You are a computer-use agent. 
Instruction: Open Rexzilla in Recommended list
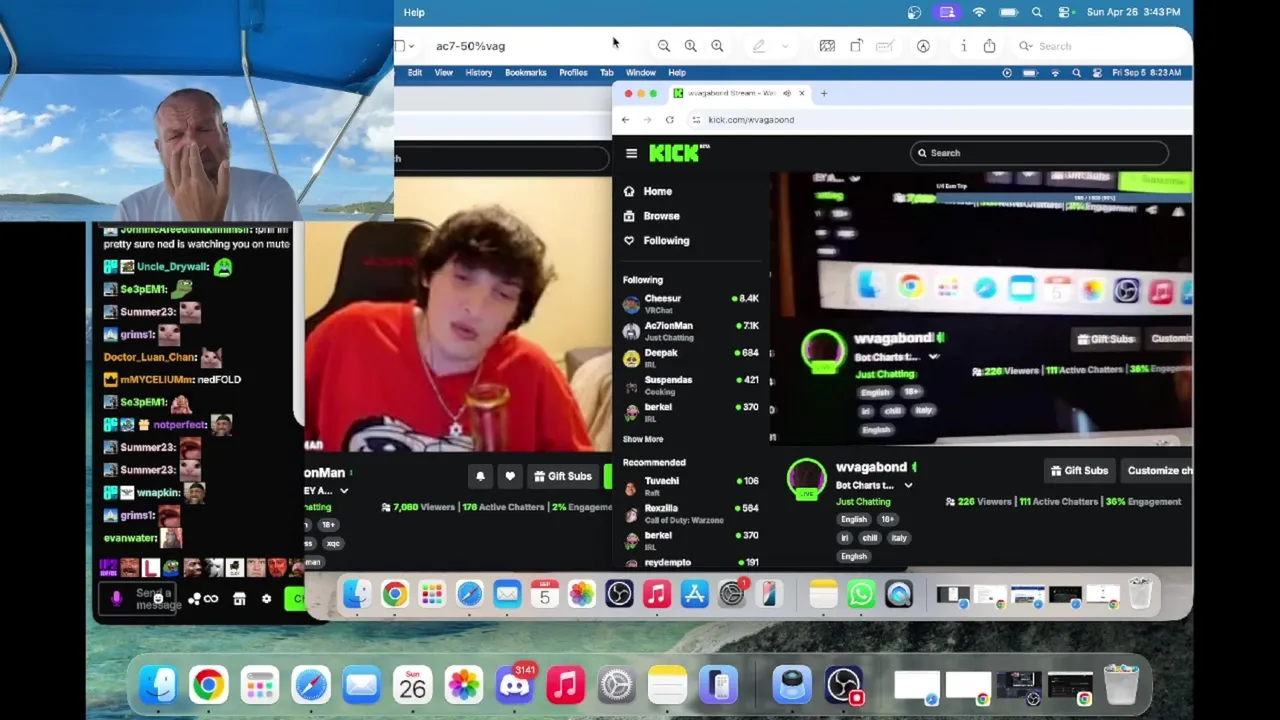point(690,513)
